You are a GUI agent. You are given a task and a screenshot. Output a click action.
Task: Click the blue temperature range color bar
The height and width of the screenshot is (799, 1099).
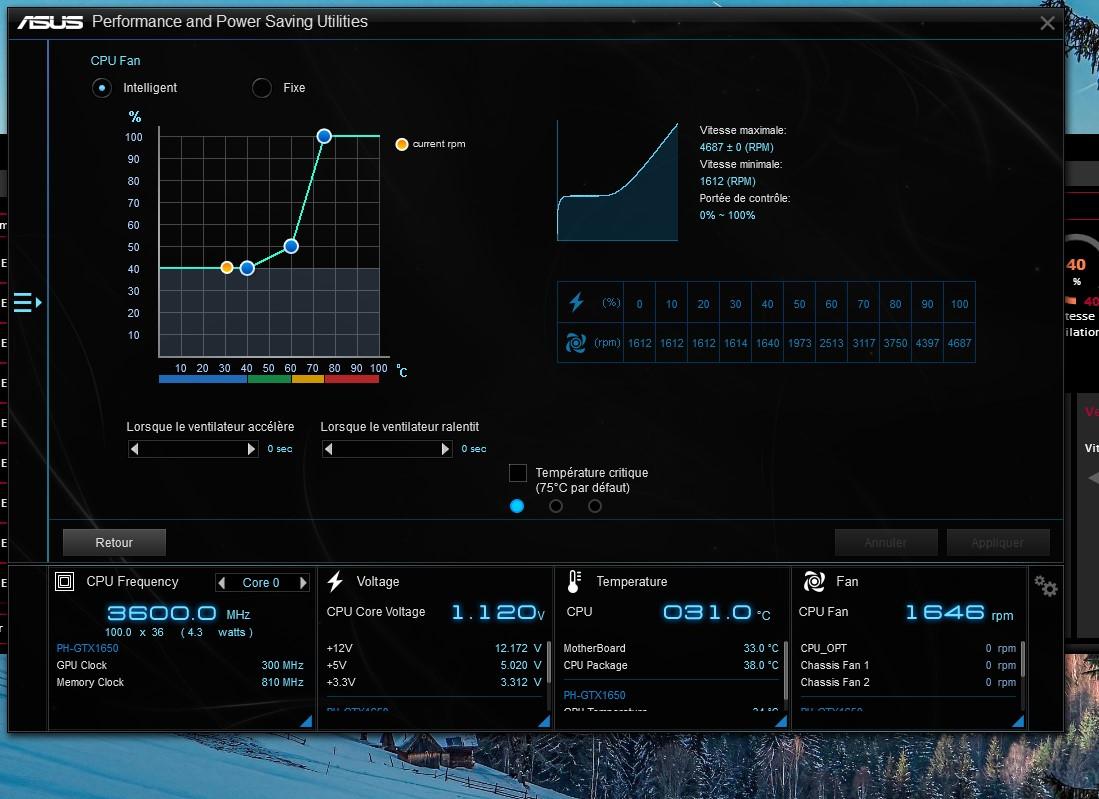[x=203, y=379]
